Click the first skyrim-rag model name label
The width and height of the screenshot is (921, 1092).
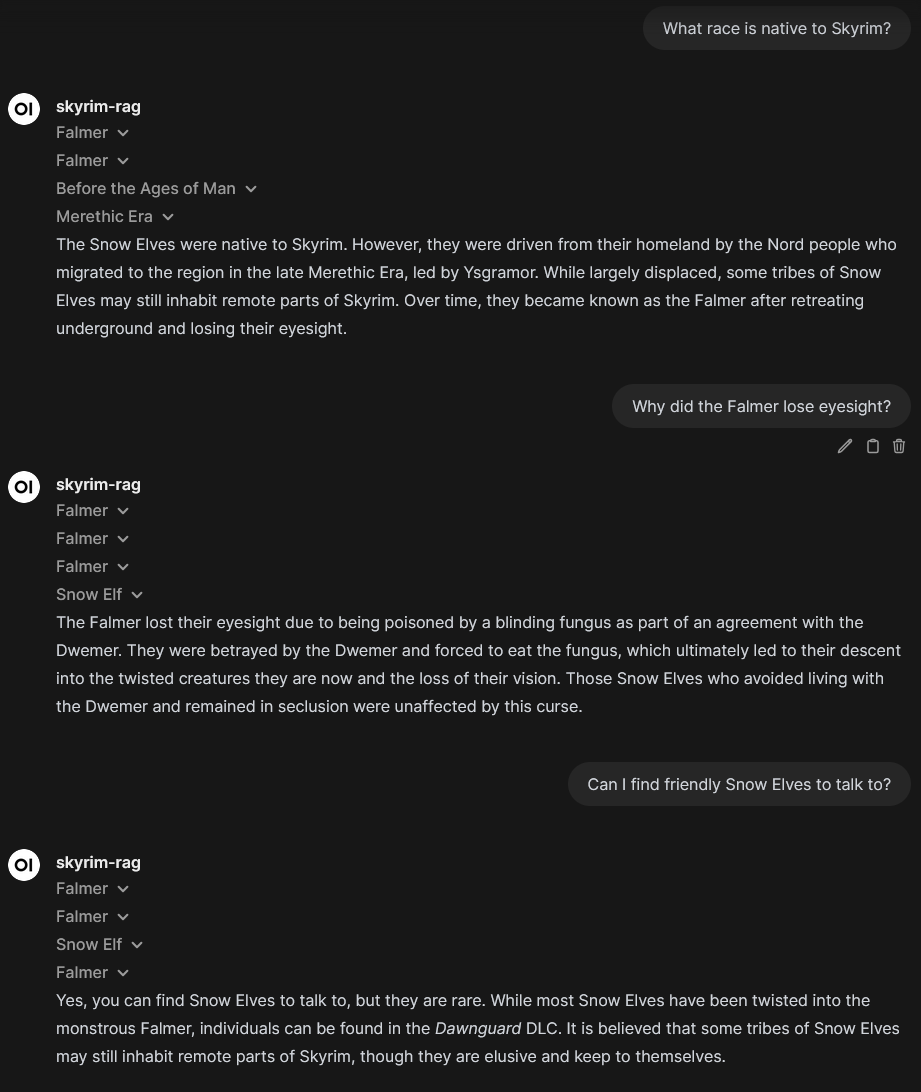[x=98, y=107]
